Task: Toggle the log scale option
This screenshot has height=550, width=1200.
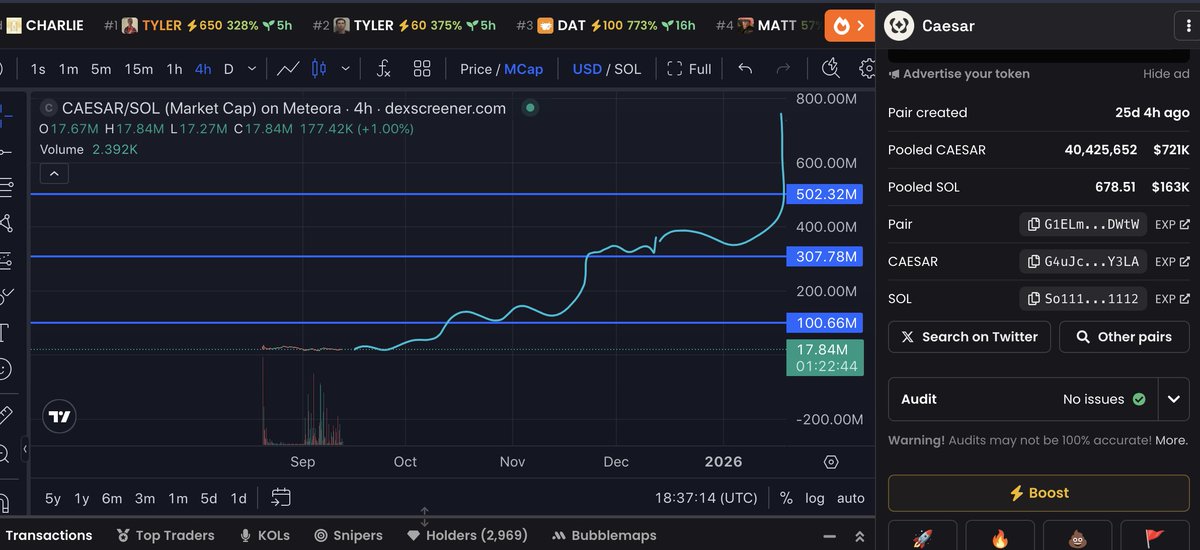Action: (815, 497)
